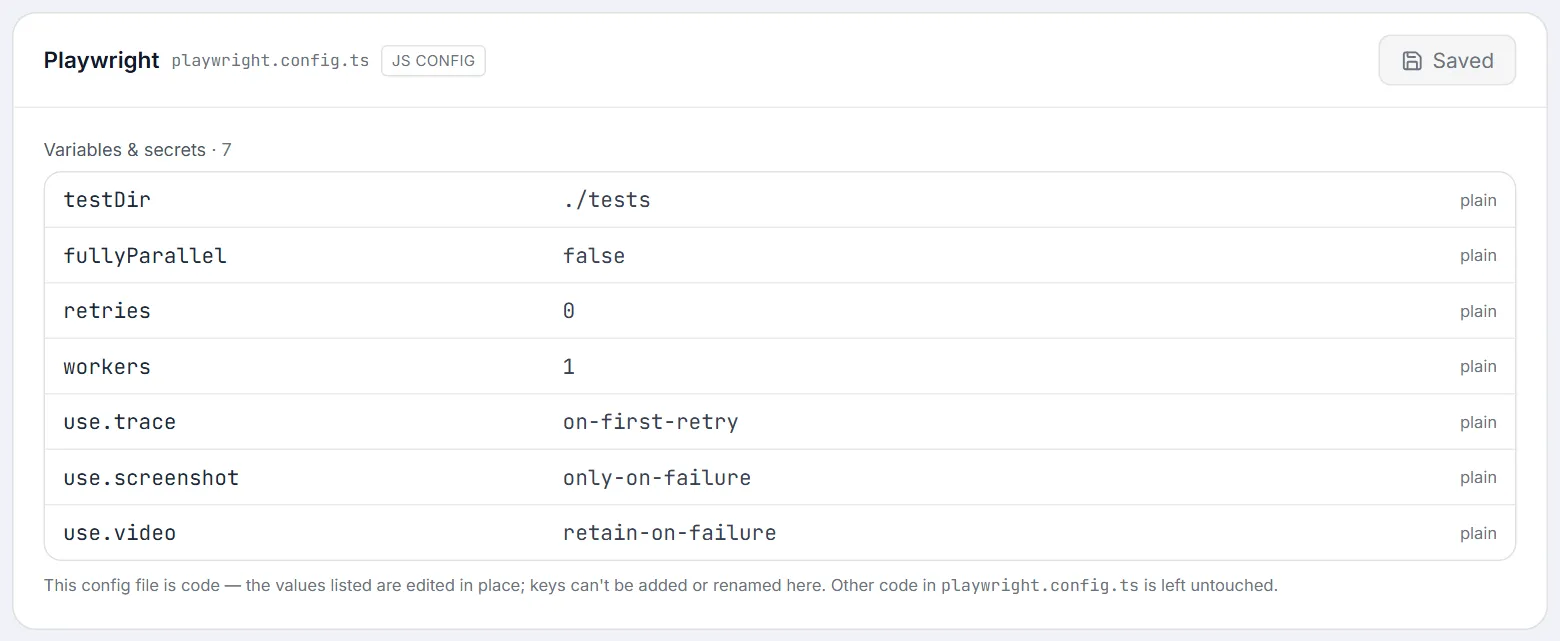Edit the only-on-failure value

pyautogui.click(x=657, y=478)
